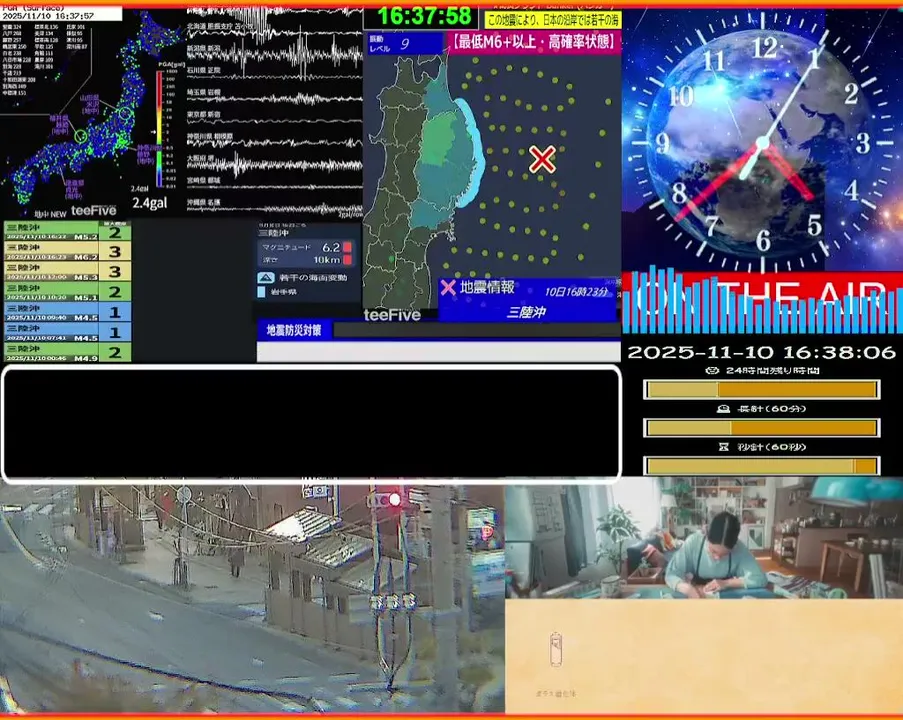
Task: Click the red square next to depth 10km
Action: [x=347, y=260]
